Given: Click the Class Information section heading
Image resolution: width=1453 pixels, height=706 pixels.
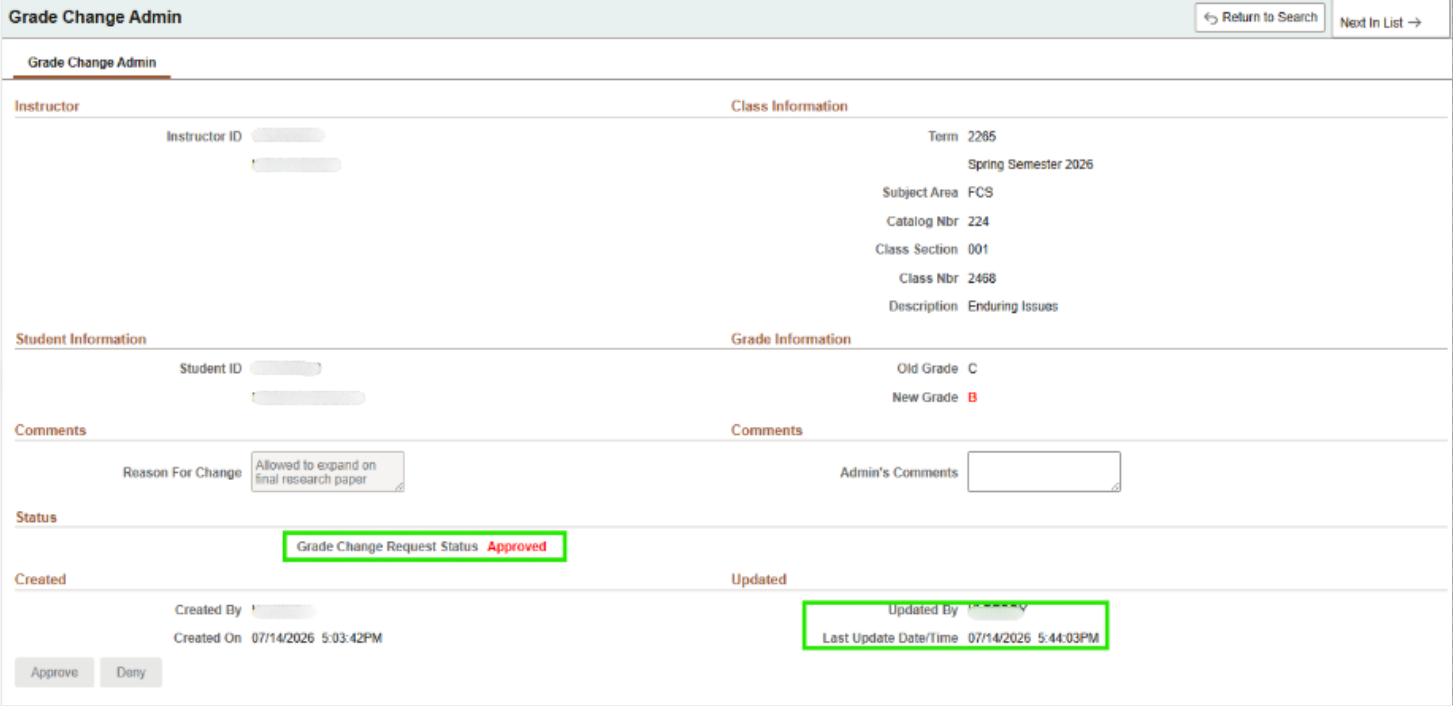Looking at the screenshot, I should pyautogui.click(x=790, y=106).
